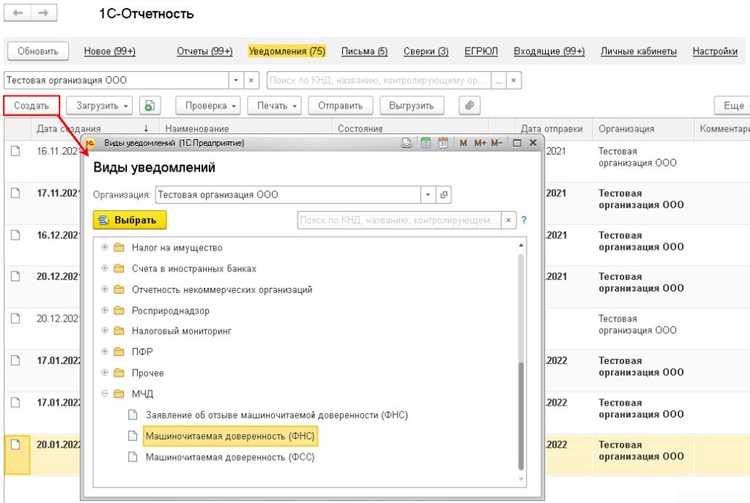Click the M memory button
The height and width of the screenshot is (503, 750).
tap(463, 142)
